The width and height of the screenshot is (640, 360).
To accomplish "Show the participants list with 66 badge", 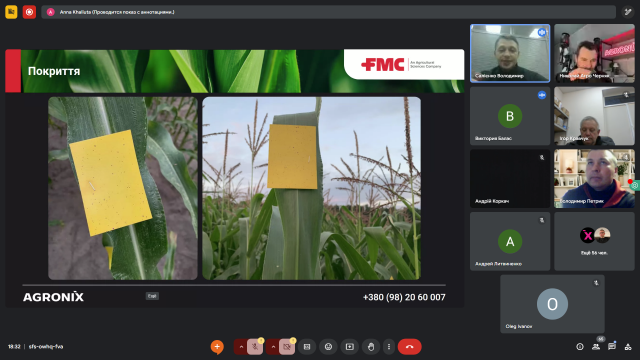I will click(596, 347).
